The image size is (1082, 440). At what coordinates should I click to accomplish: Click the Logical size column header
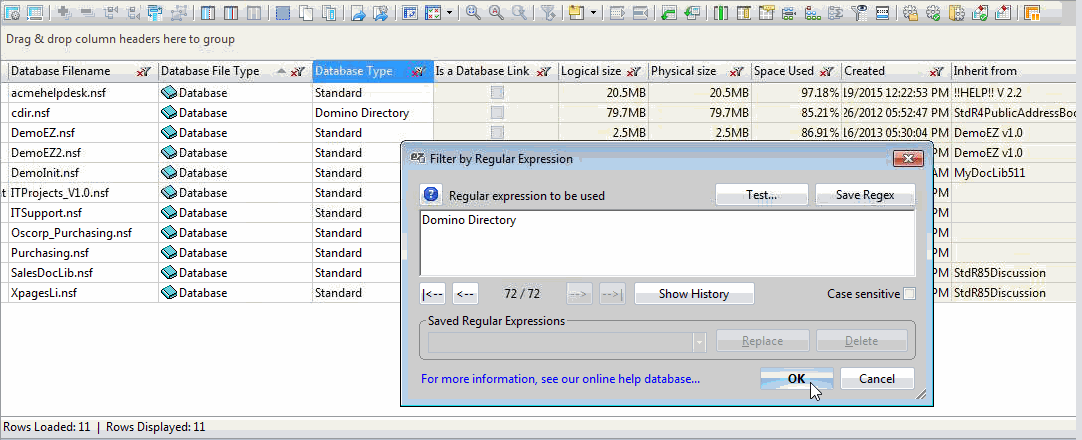pos(590,71)
